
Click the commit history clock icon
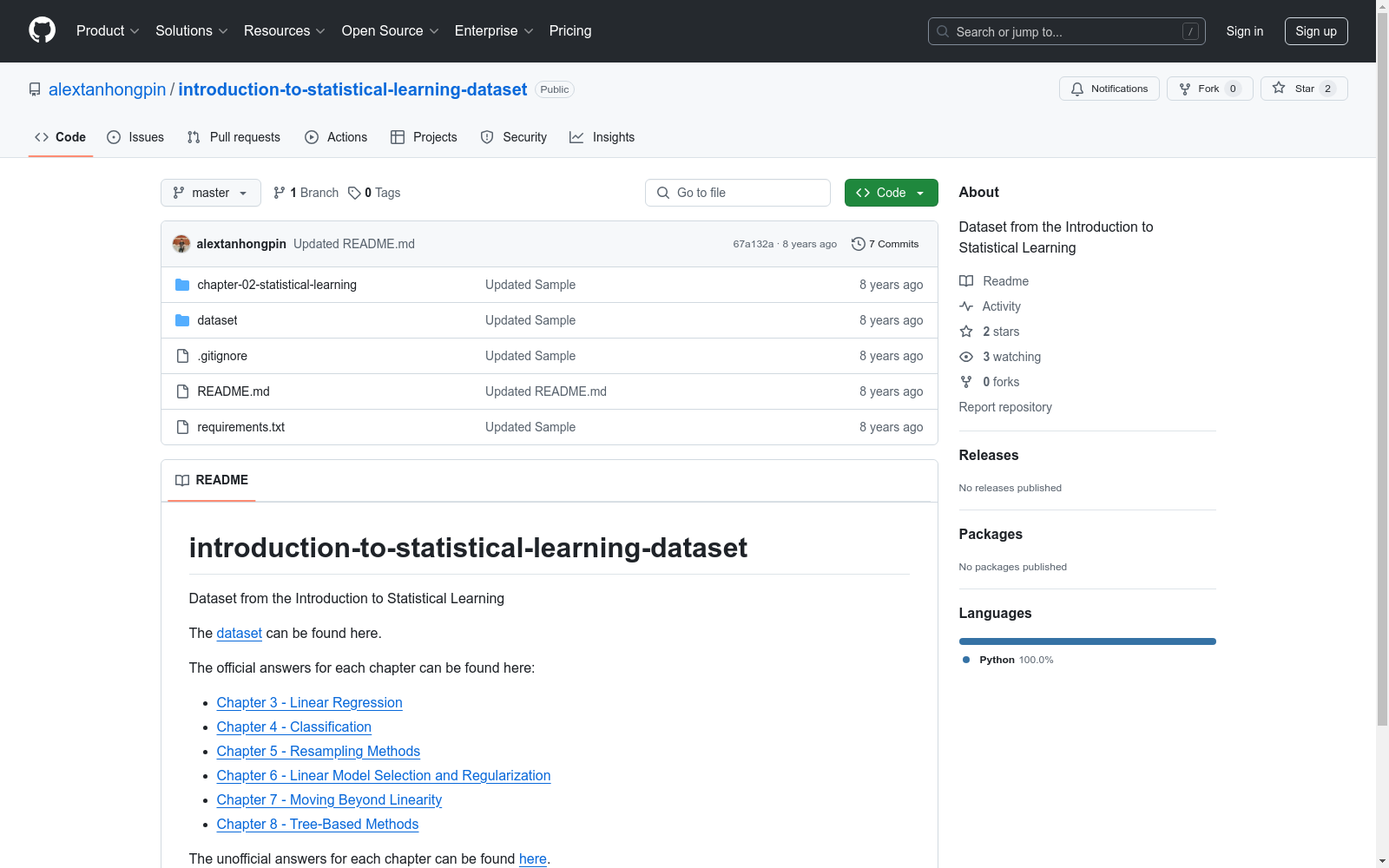(859, 244)
